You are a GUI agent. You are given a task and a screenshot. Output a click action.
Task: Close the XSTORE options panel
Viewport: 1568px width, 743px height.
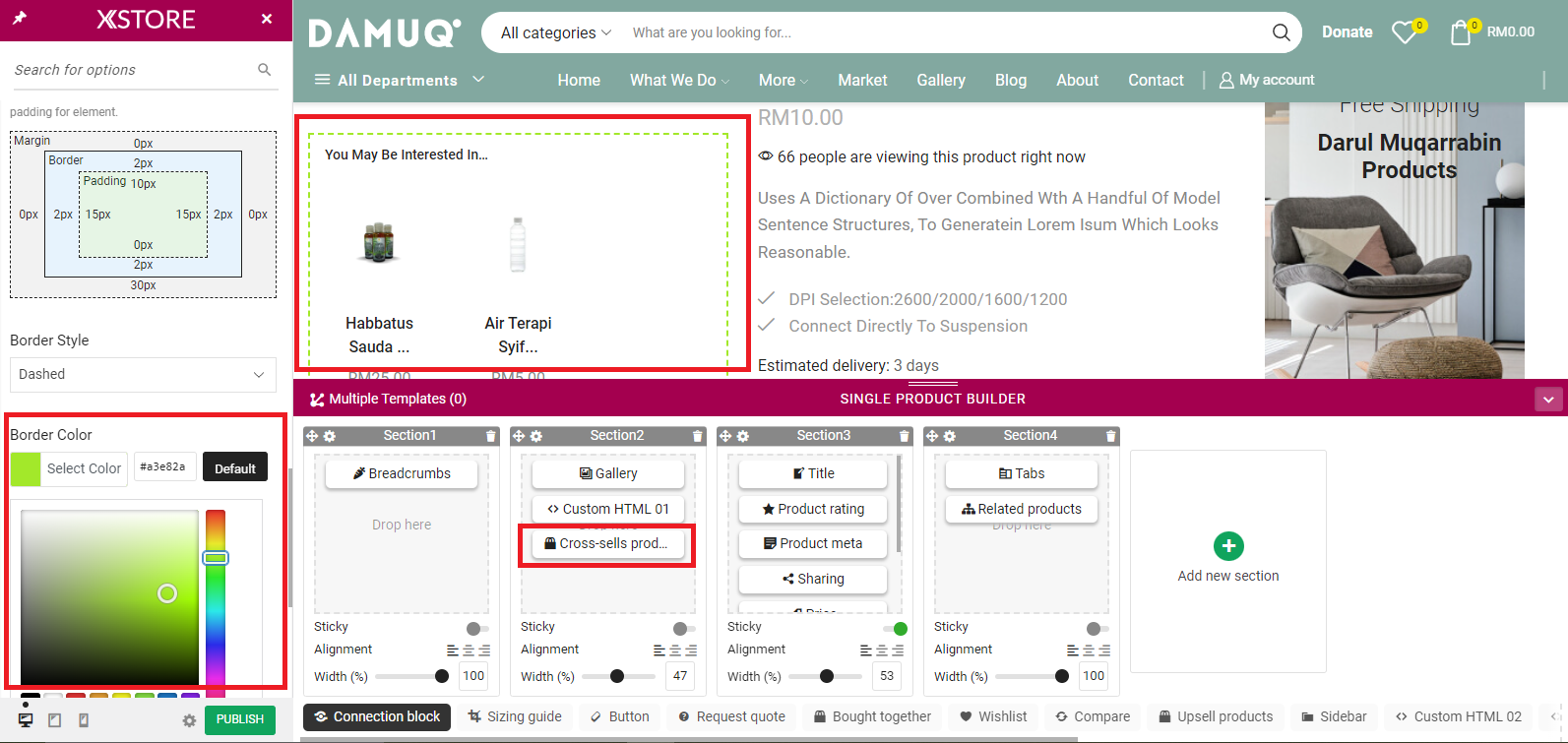tap(267, 19)
